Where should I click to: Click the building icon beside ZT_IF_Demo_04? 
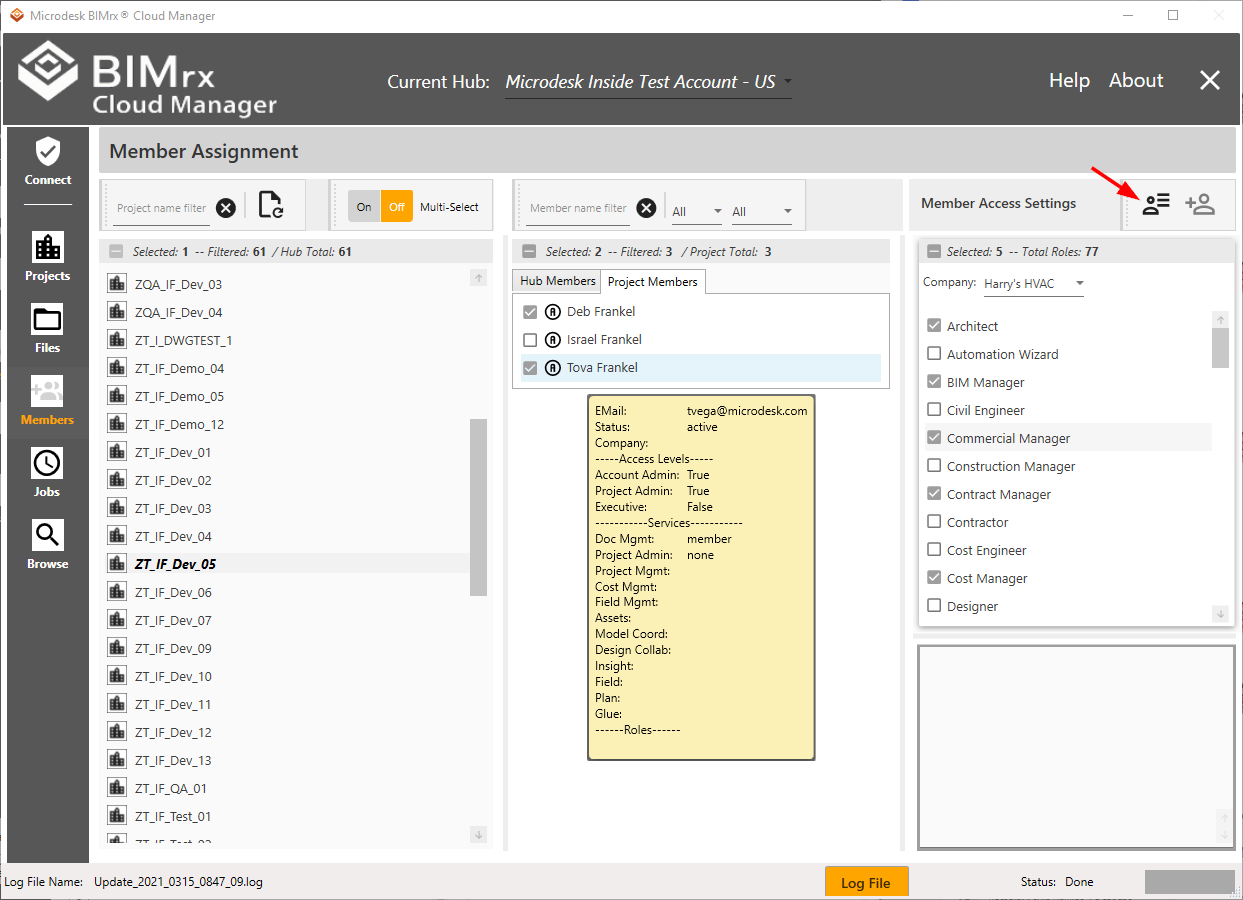(x=117, y=368)
